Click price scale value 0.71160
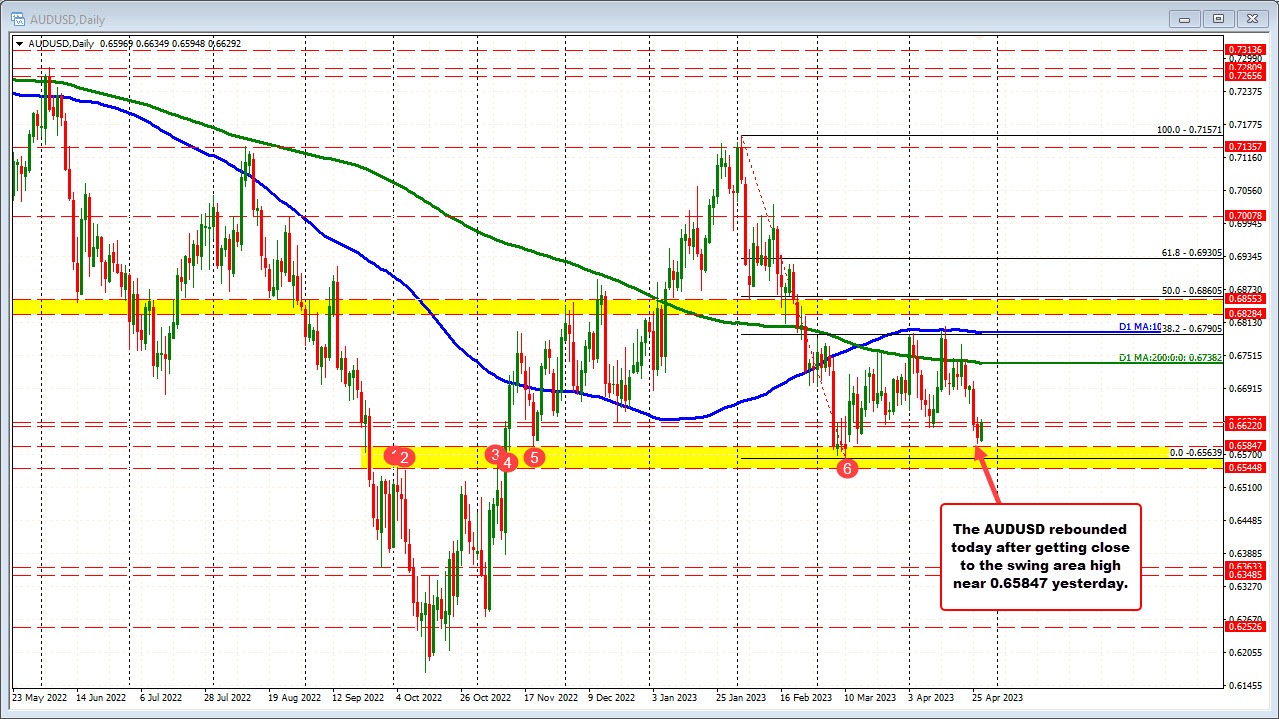This screenshot has height=719, width=1279. 1245,157
